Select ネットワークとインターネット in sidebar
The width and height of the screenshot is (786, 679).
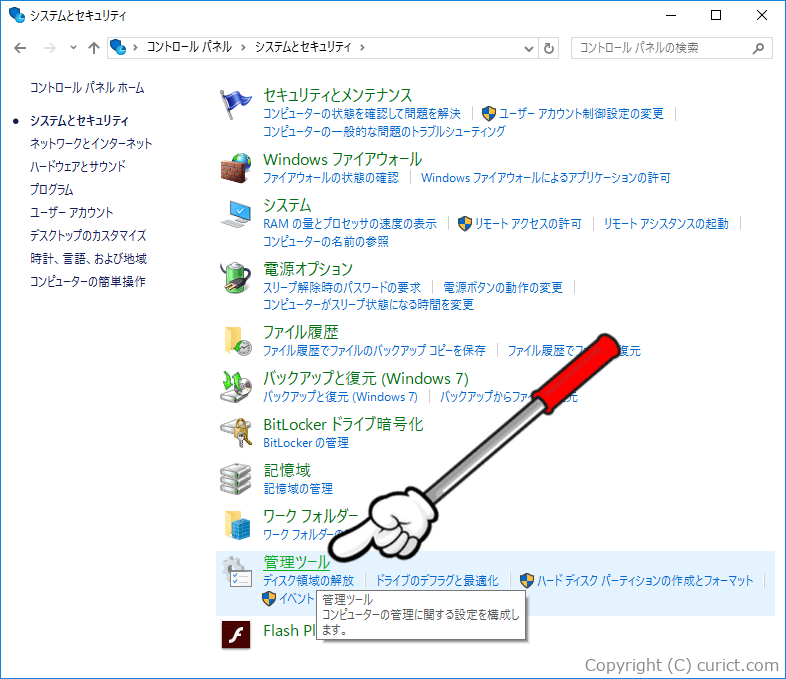pos(91,143)
